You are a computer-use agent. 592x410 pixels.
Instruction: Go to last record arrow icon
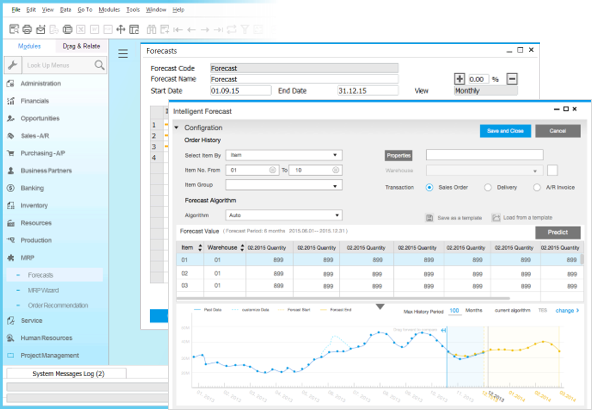pyautogui.click(x=218, y=29)
